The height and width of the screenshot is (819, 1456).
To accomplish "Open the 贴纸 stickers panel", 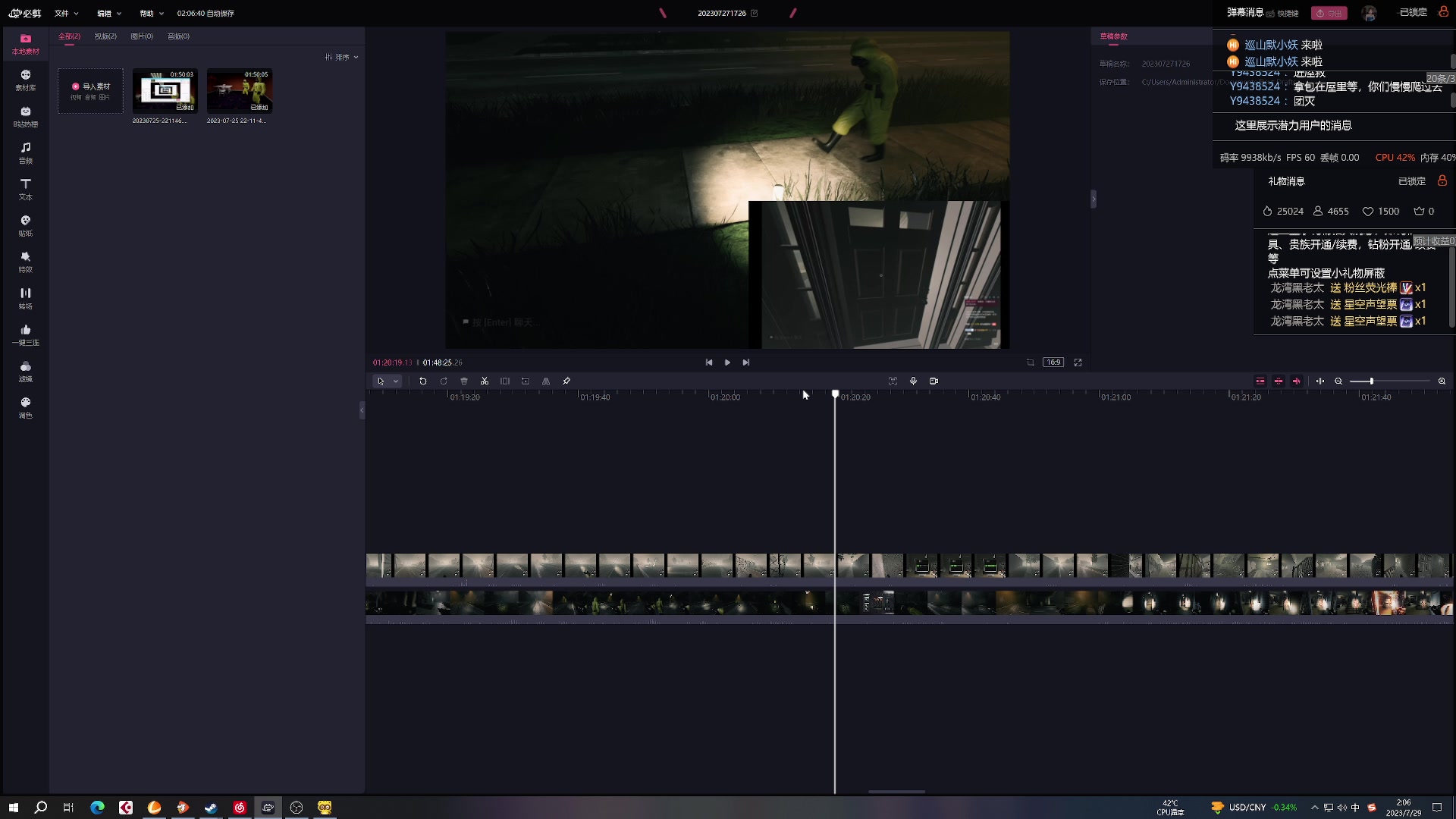I will 25,226.
